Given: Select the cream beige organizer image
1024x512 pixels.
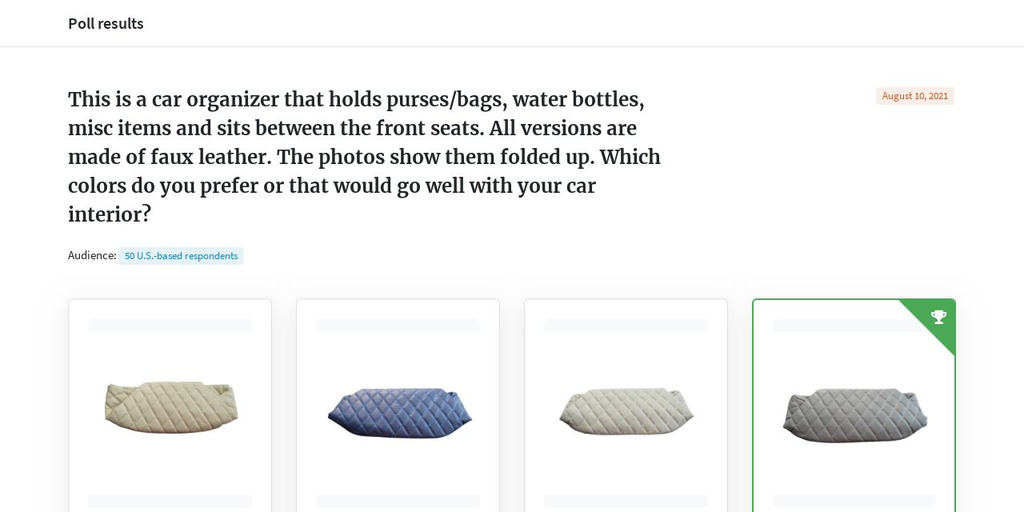Looking at the screenshot, I should click(171, 407).
